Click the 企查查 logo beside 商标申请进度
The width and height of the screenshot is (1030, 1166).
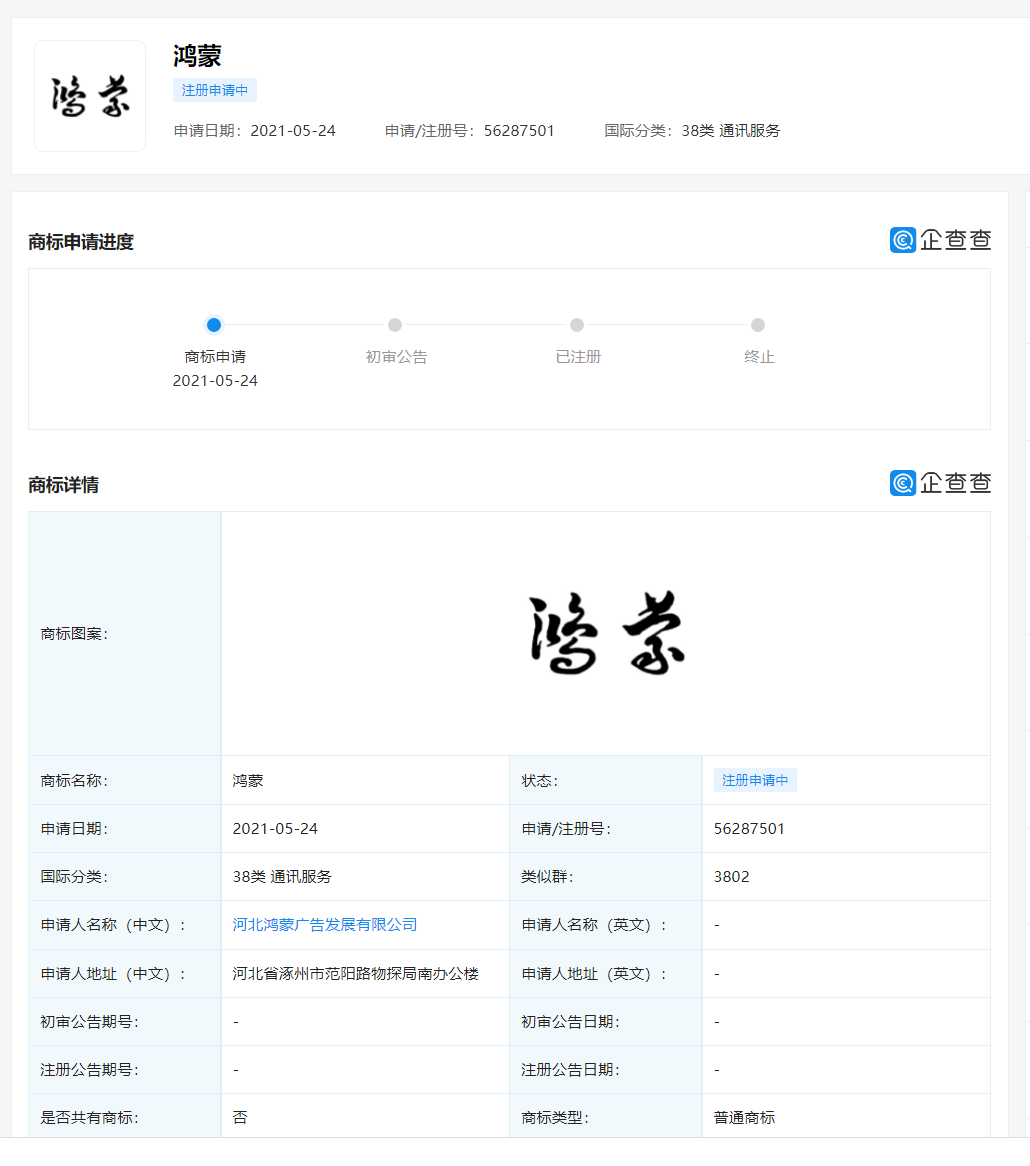[940, 240]
